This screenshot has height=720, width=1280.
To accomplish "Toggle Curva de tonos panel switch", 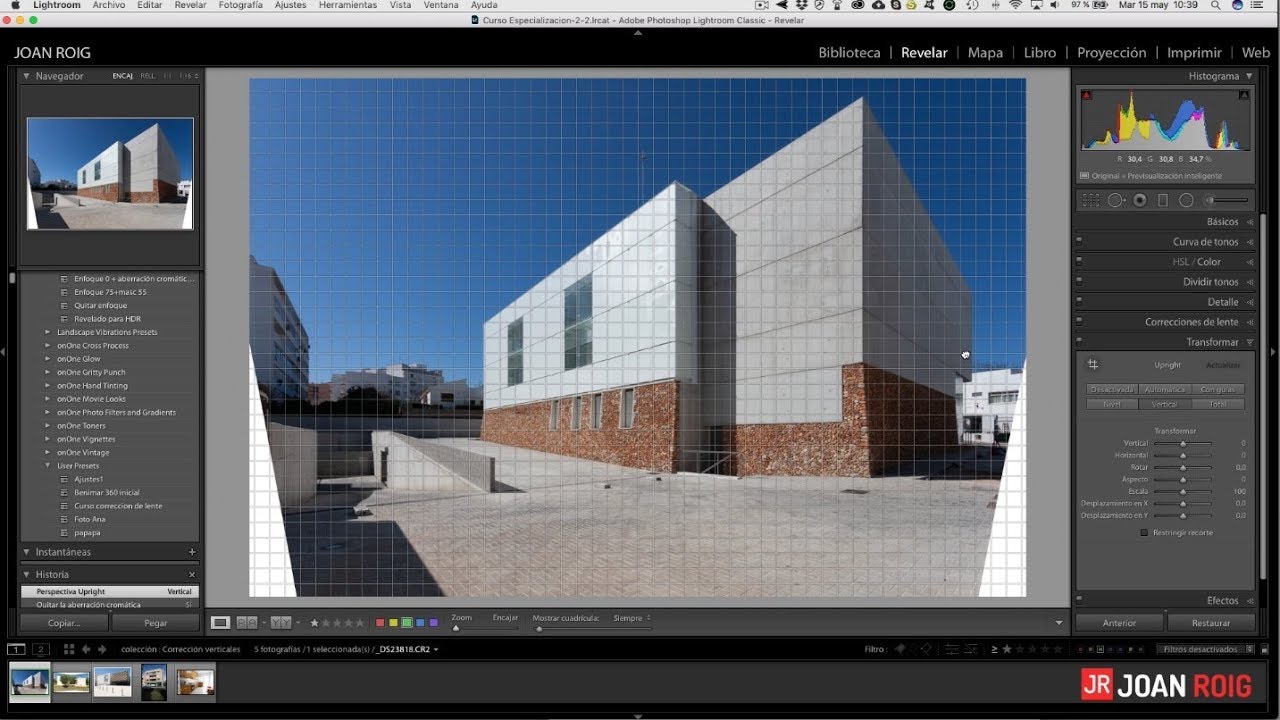I will tap(1079, 242).
